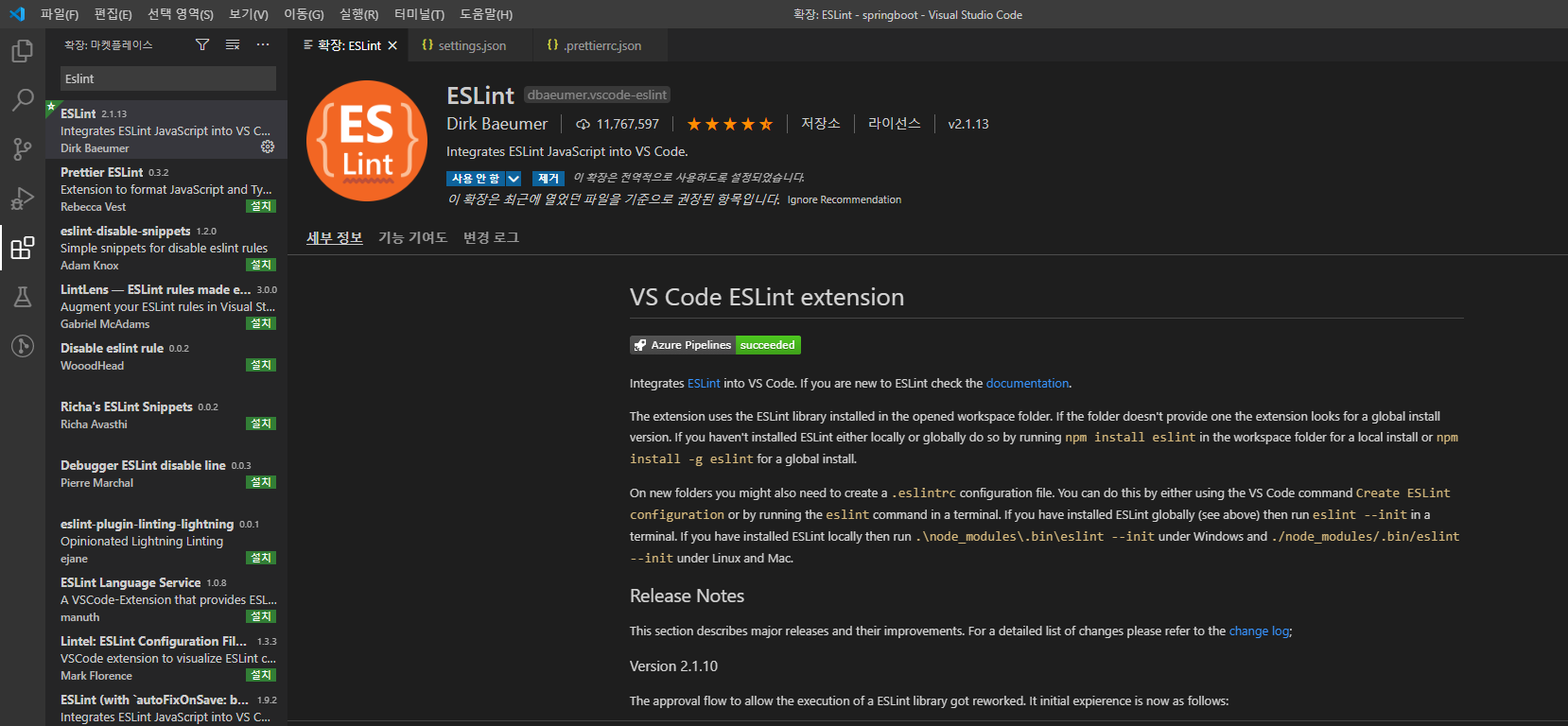Click the five-star rating
Screen dimensions: 1568x726
730,124
